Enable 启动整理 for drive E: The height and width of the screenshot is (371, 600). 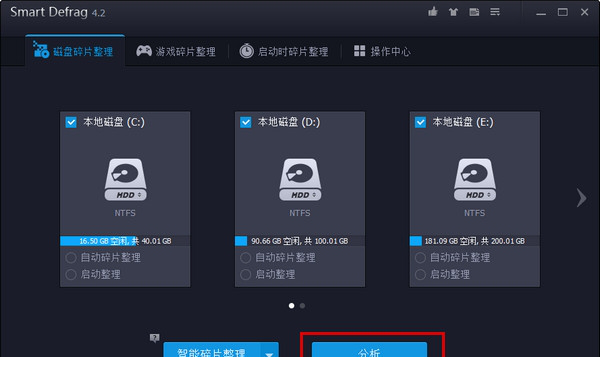pos(420,275)
